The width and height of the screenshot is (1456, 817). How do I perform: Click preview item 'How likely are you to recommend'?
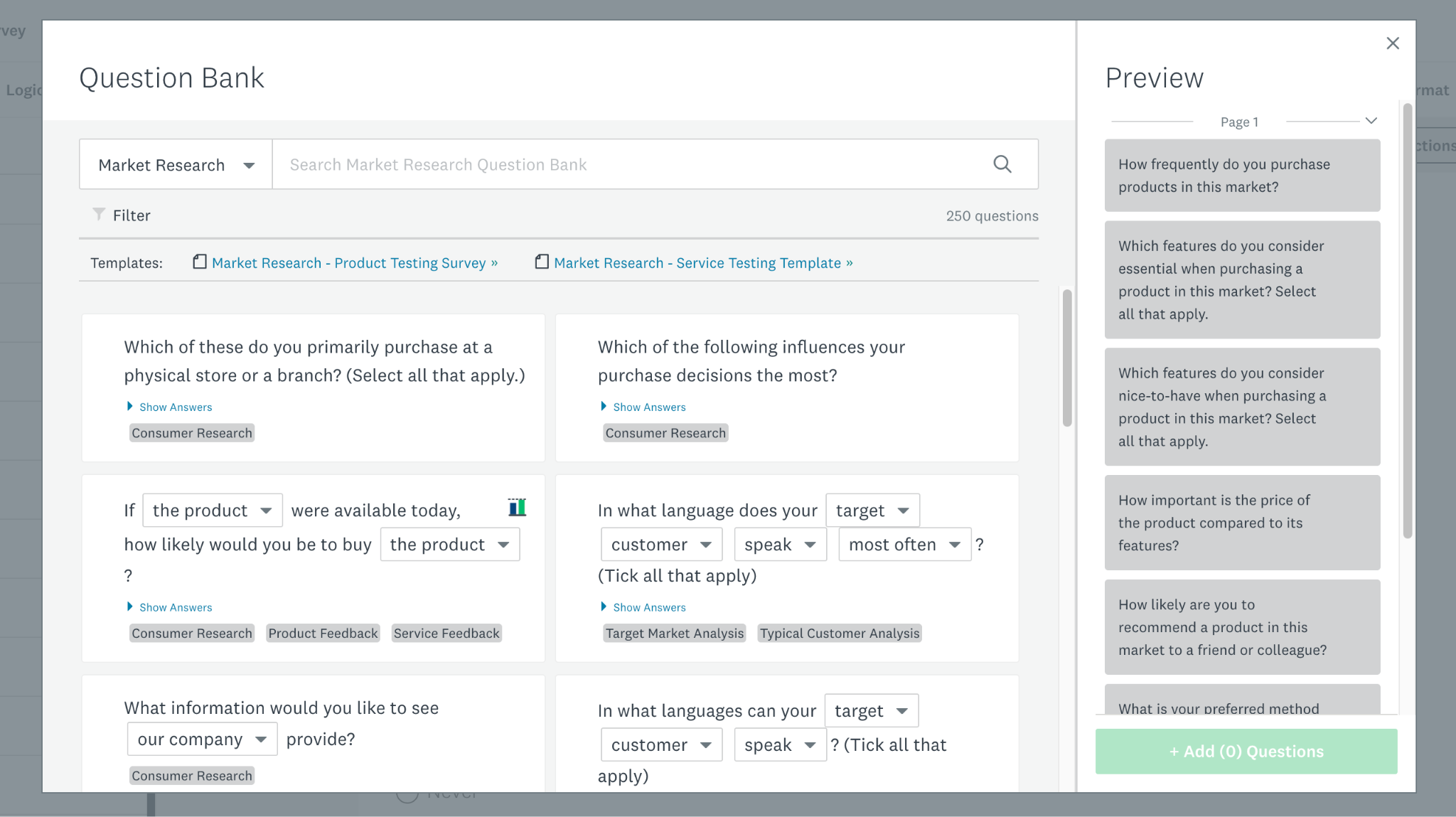1242,627
